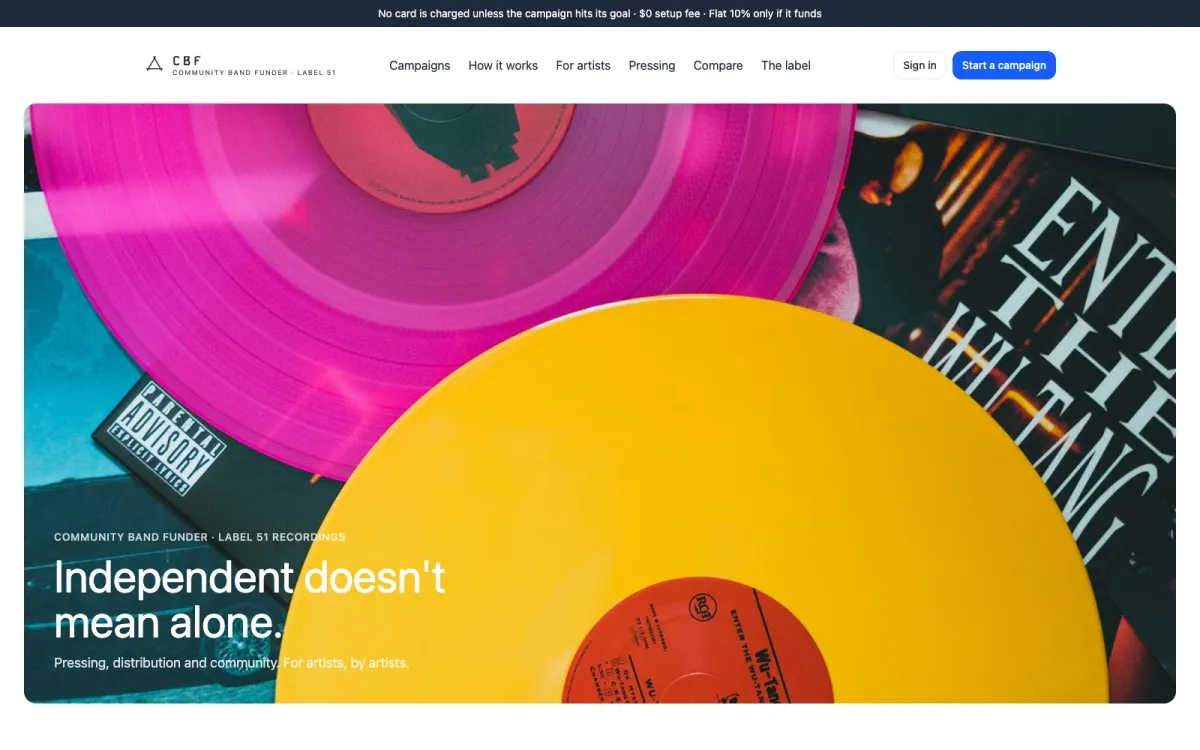This screenshot has height=750, width=1200.
Task: Click the 'Independent doesn't mean alone.' headline
Action: (x=250, y=600)
